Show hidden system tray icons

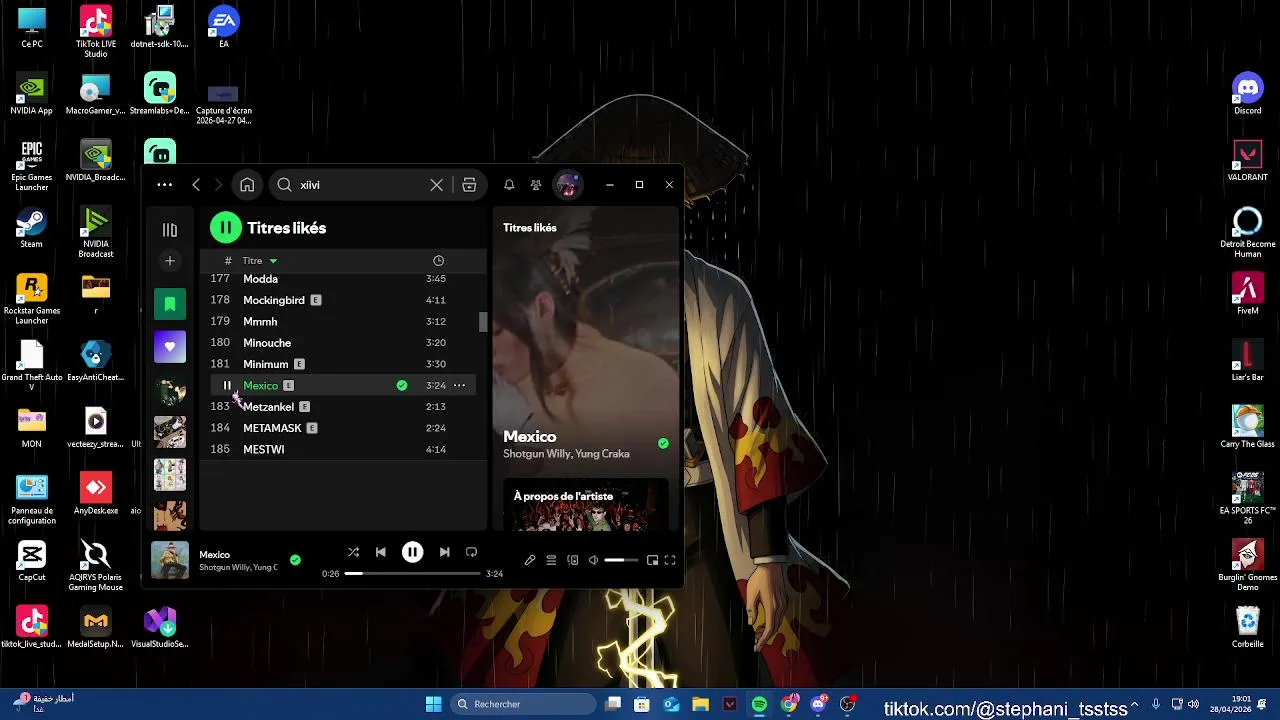tap(1134, 704)
